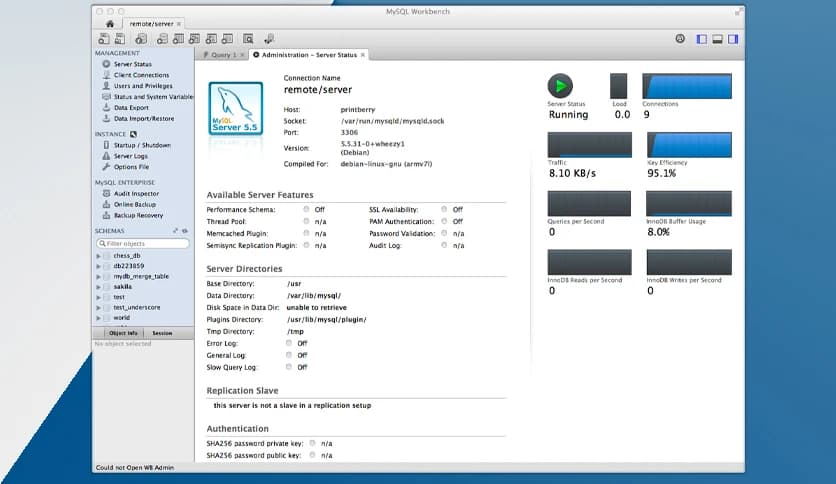Click host value 'printberry'
Viewport: 836px width, 484px height.
358,109
